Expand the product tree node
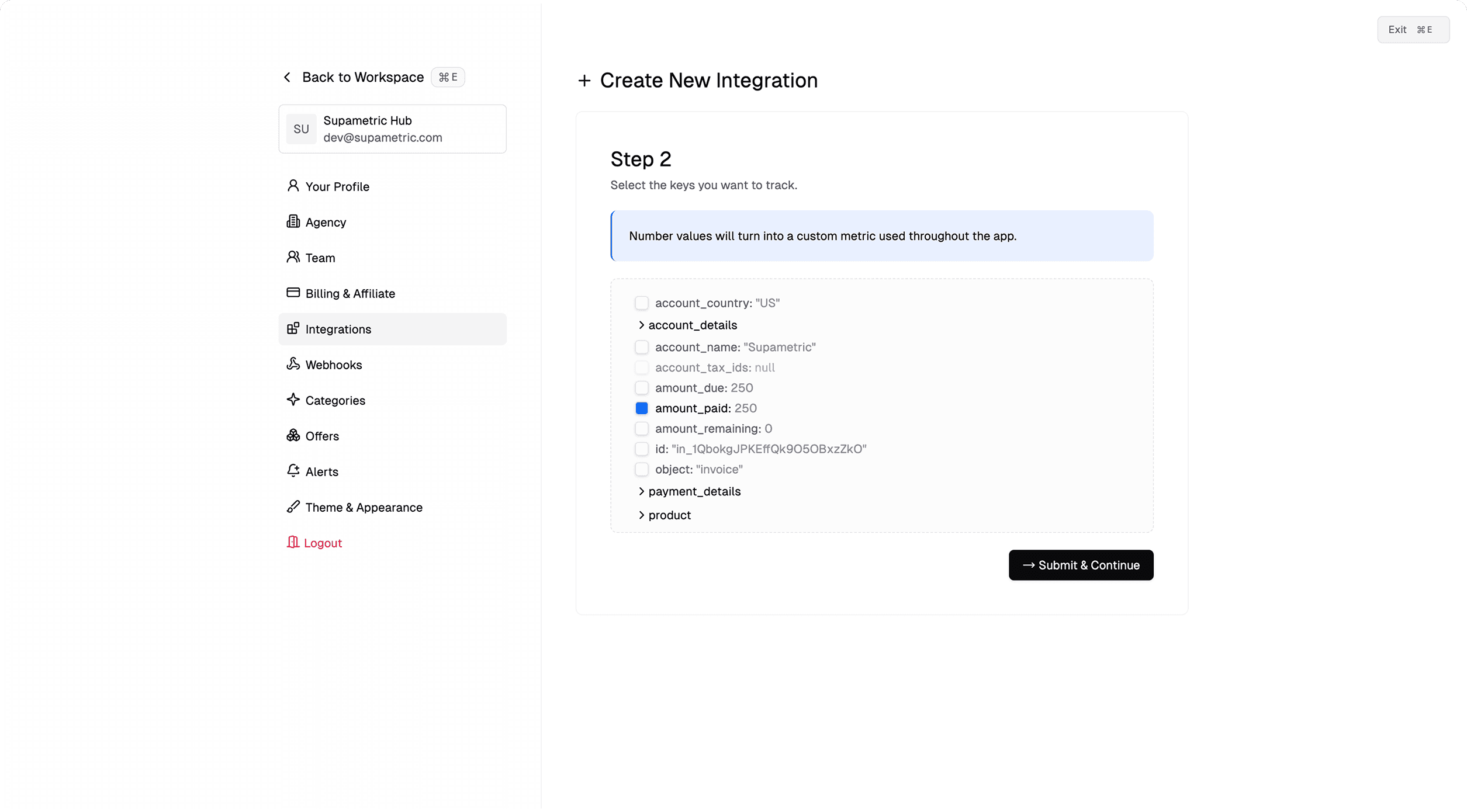The image size is (1467, 812). pos(641,515)
